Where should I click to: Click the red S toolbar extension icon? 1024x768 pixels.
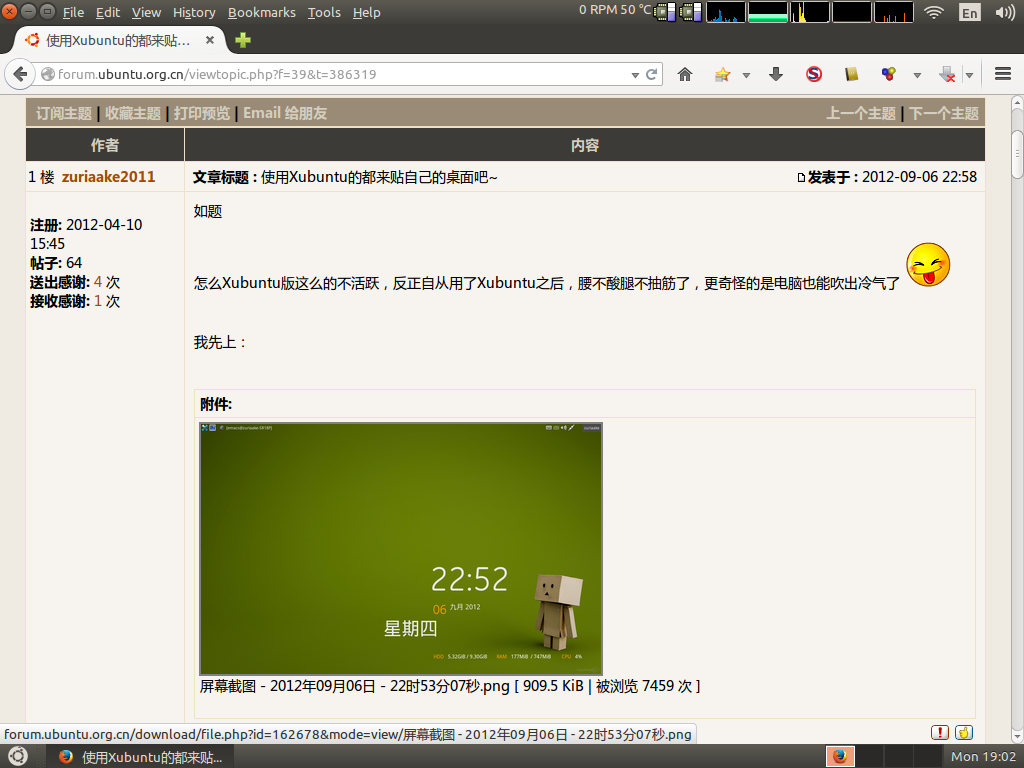[814, 74]
